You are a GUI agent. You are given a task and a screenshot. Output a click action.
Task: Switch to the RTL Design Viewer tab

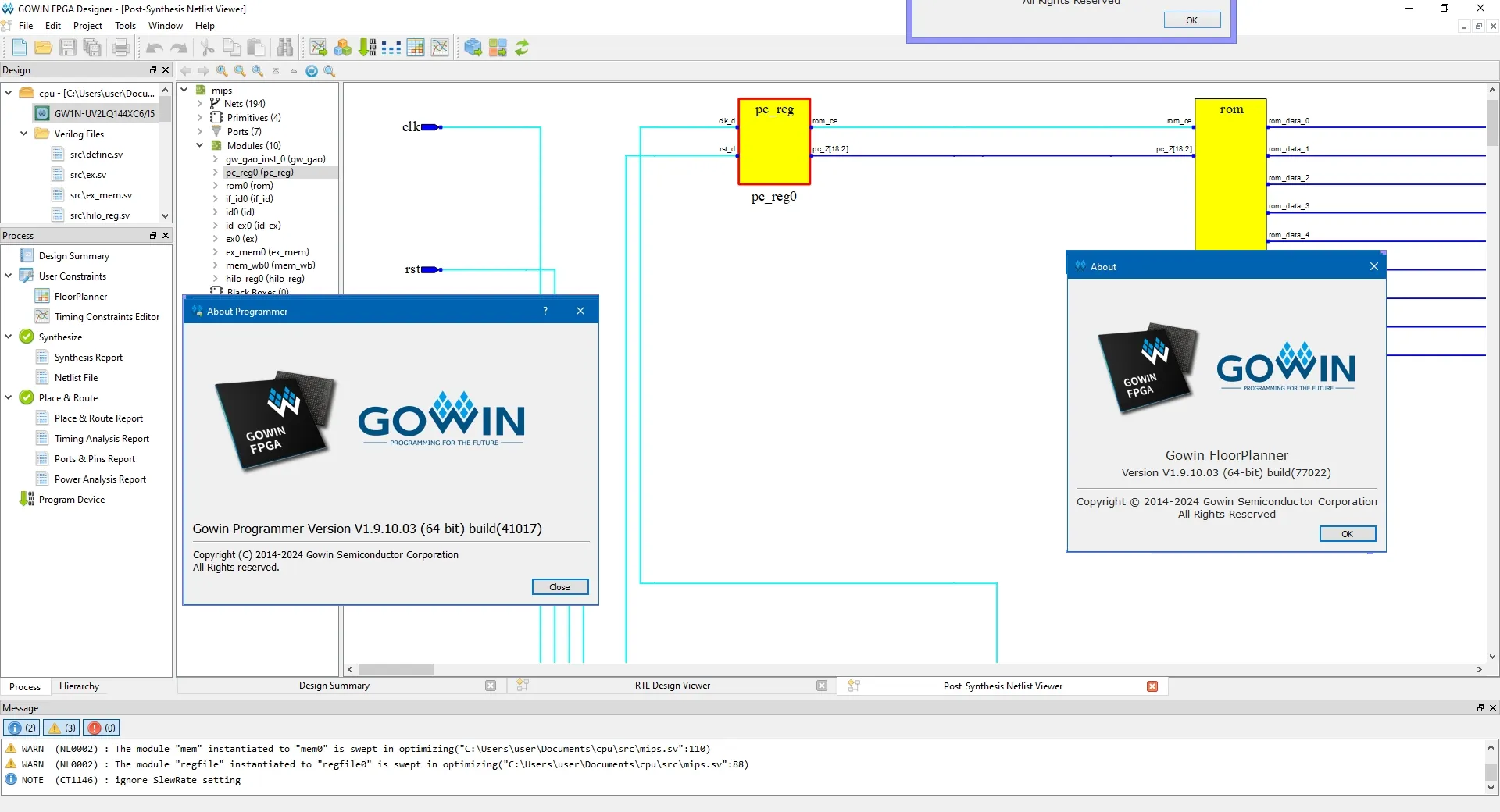(673, 686)
